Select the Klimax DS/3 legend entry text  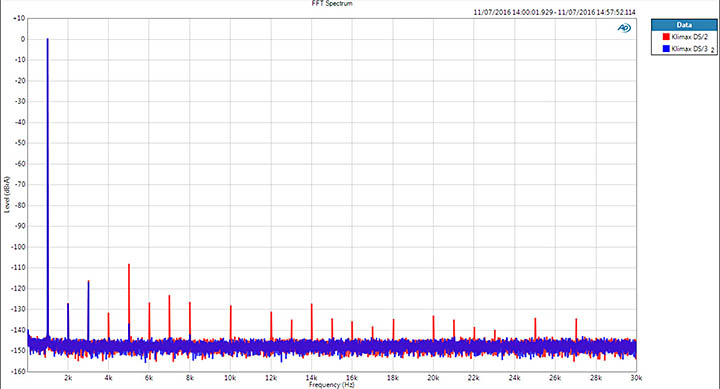tap(690, 49)
